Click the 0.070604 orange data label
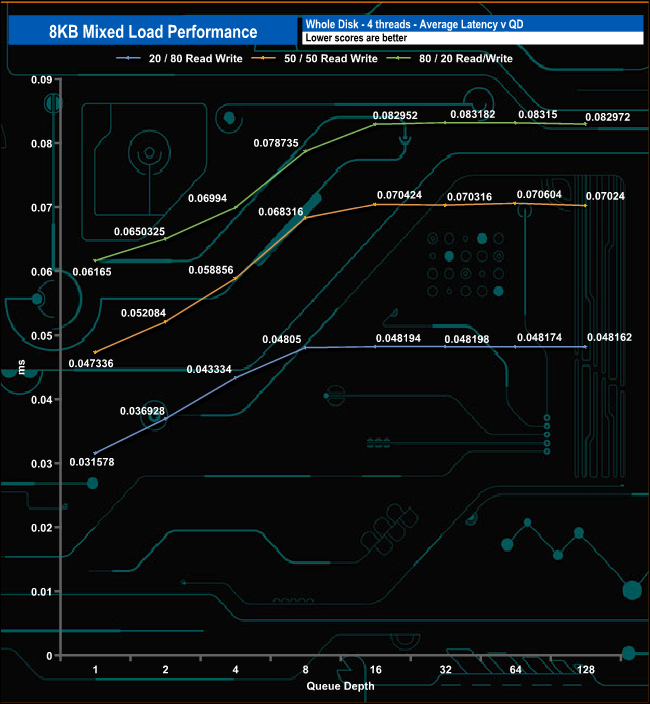 tap(539, 194)
